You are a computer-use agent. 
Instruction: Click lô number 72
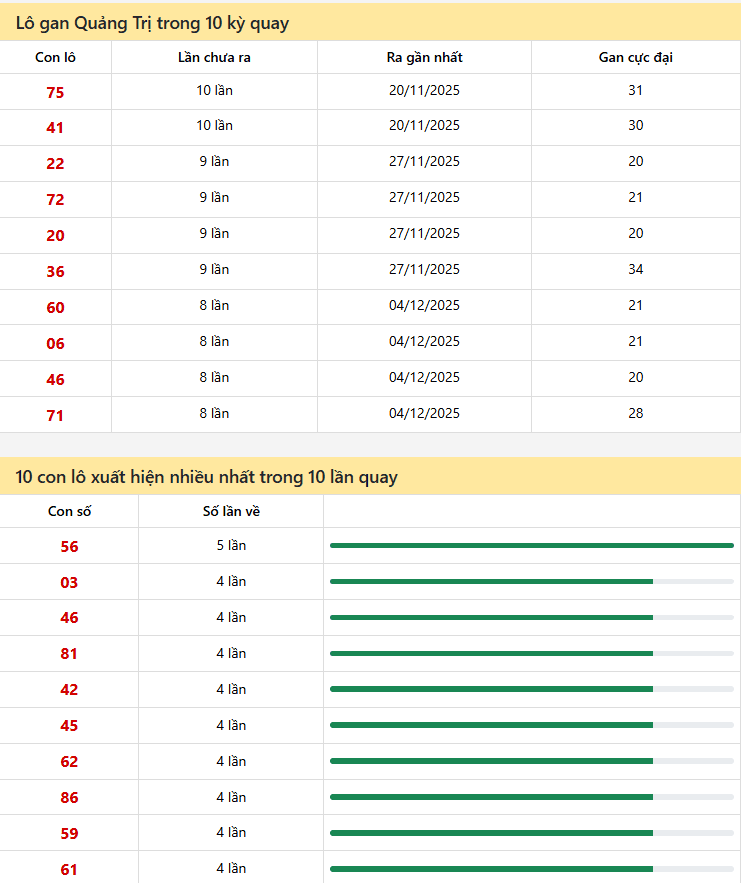55,200
